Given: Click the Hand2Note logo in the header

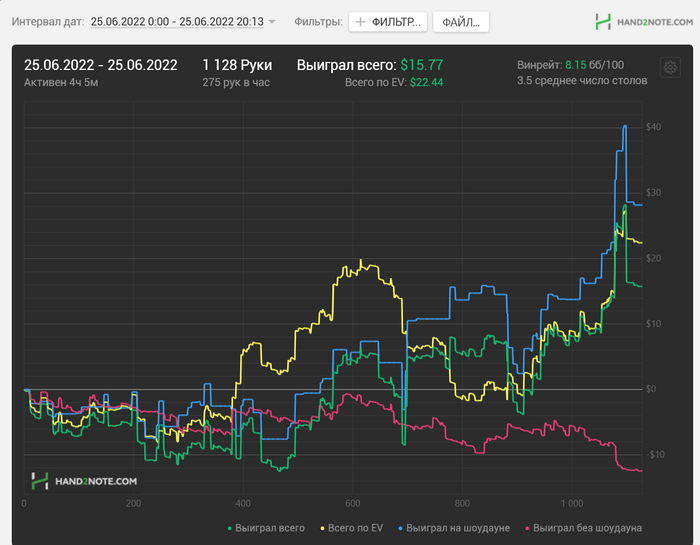Looking at the screenshot, I should (x=644, y=21).
